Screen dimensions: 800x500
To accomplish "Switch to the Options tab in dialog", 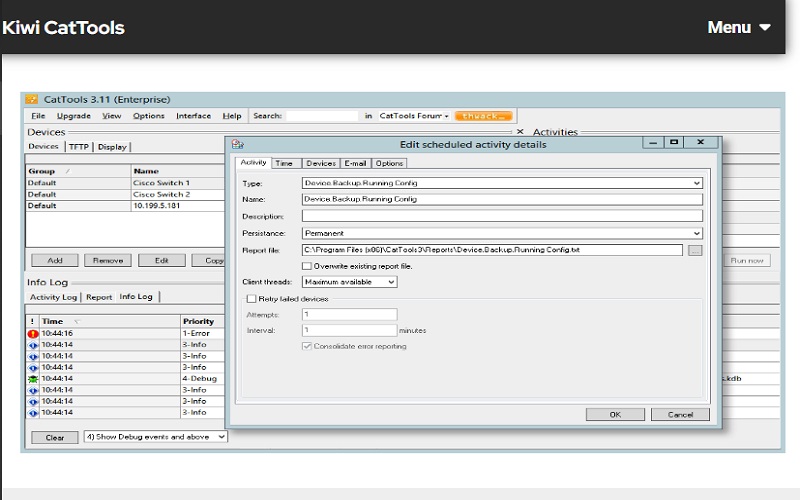I will tap(389, 163).
